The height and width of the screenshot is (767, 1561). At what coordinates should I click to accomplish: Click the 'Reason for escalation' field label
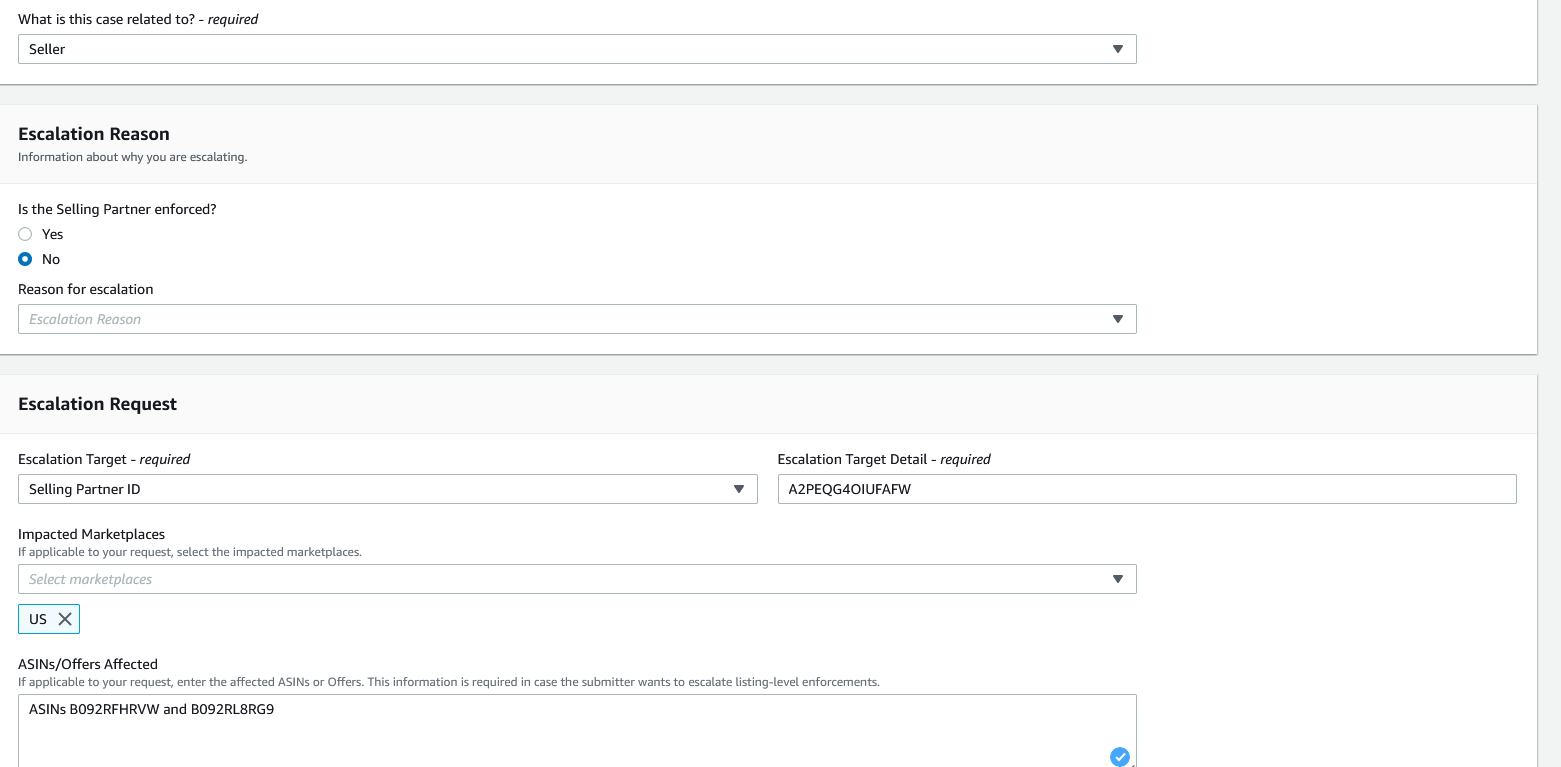tap(86, 289)
